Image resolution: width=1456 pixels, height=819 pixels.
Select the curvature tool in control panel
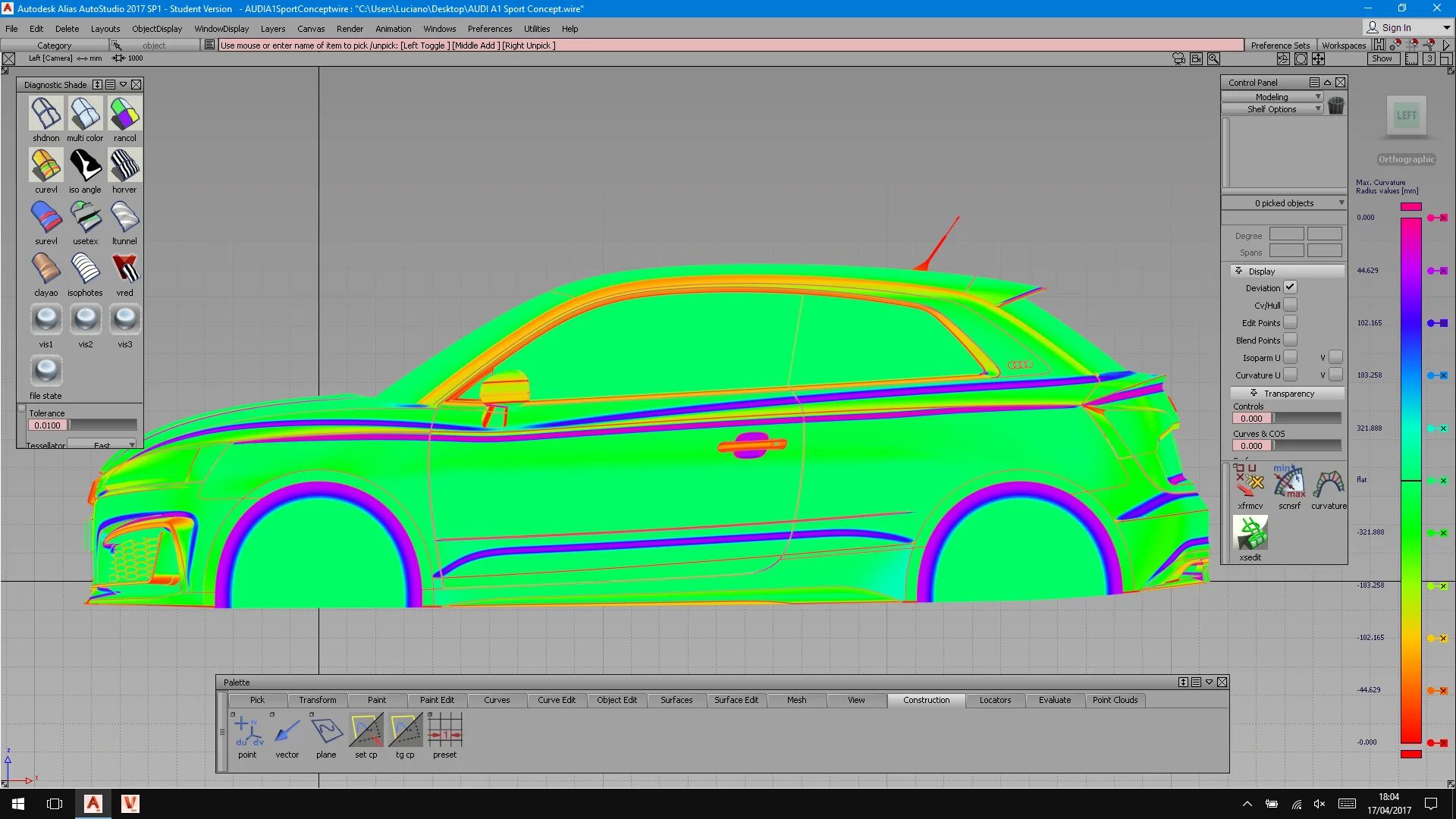[1329, 484]
